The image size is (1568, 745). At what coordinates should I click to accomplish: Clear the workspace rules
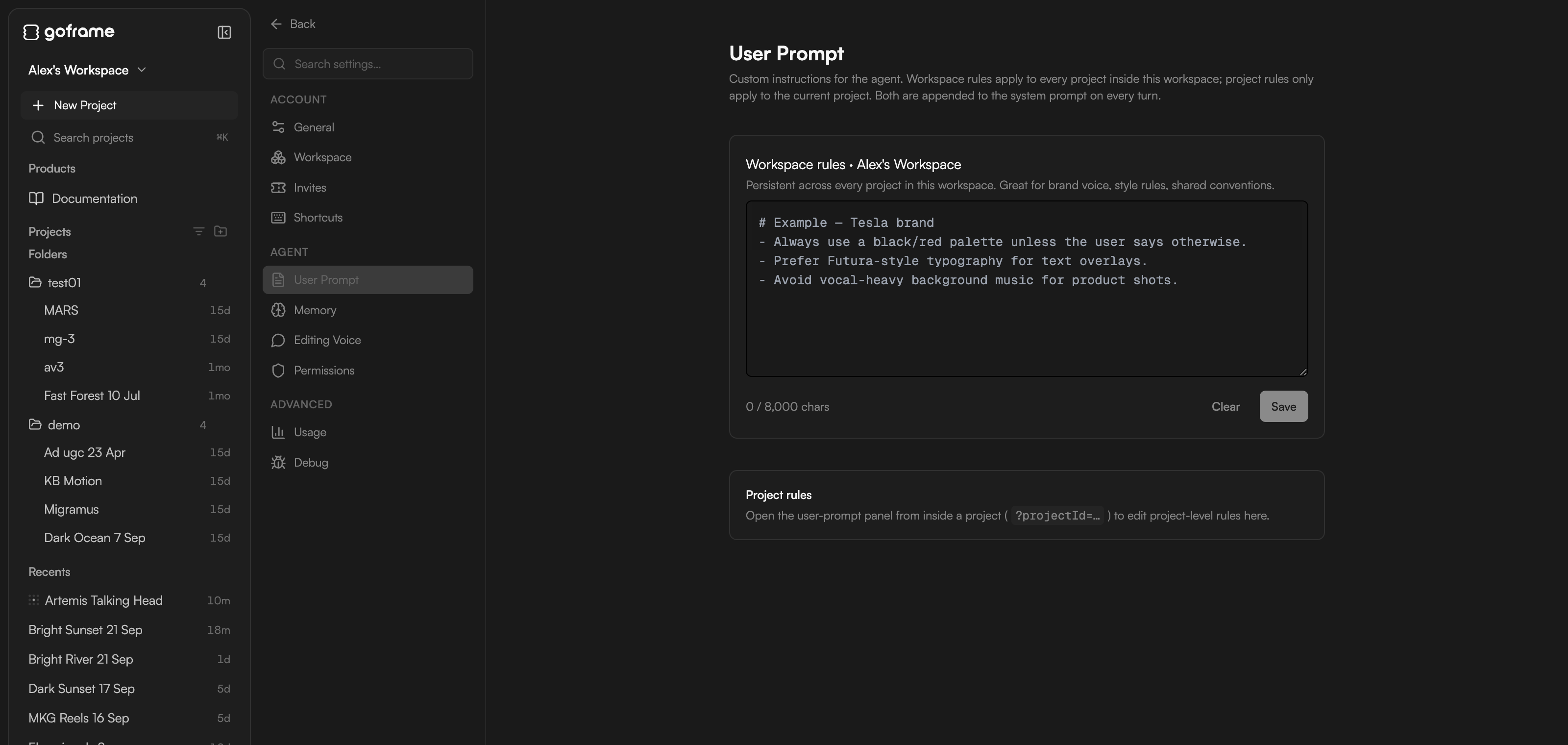tap(1225, 407)
